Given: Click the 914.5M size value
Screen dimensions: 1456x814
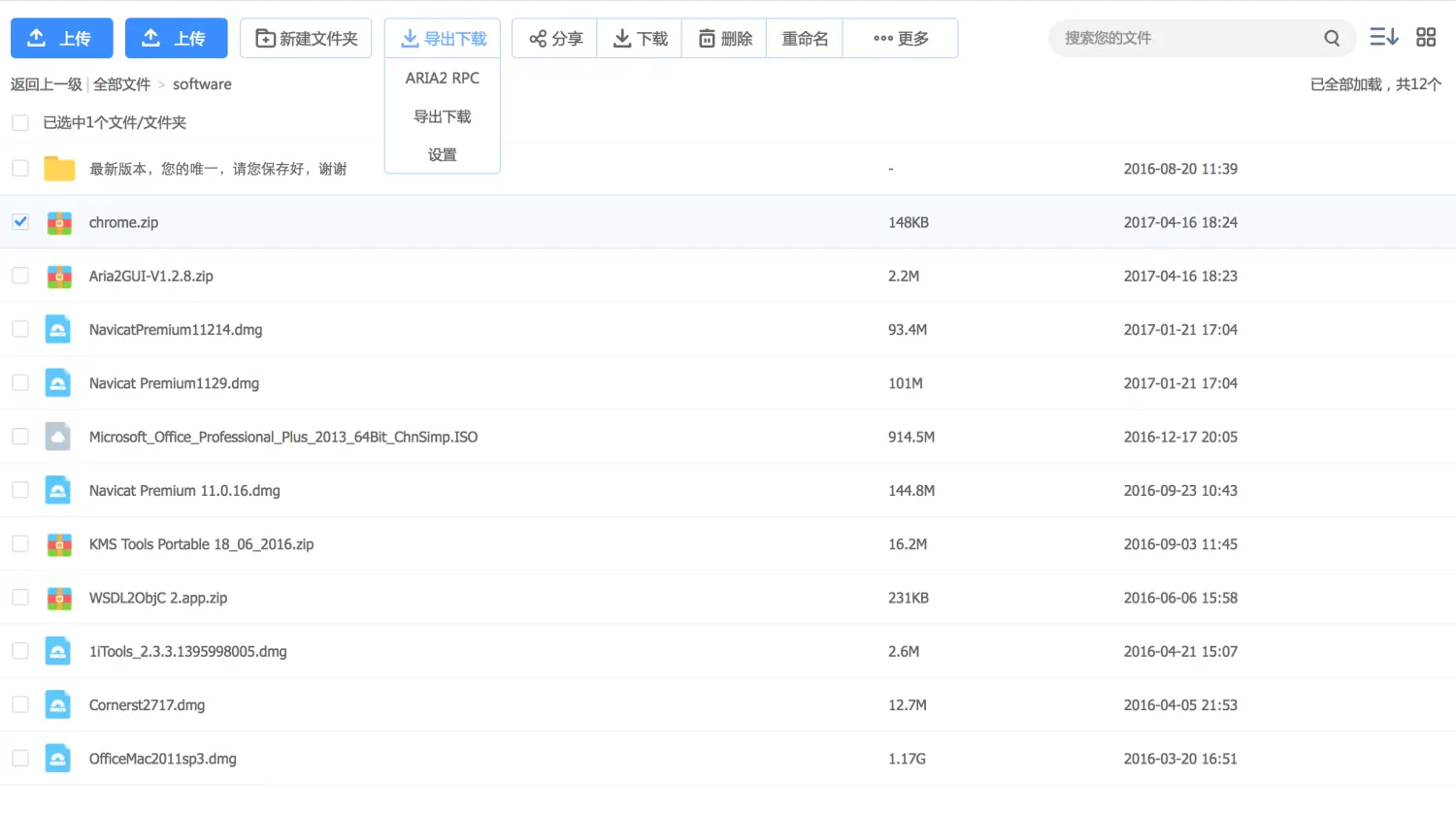Looking at the screenshot, I should pyautogui.click(x=911, y=437).
